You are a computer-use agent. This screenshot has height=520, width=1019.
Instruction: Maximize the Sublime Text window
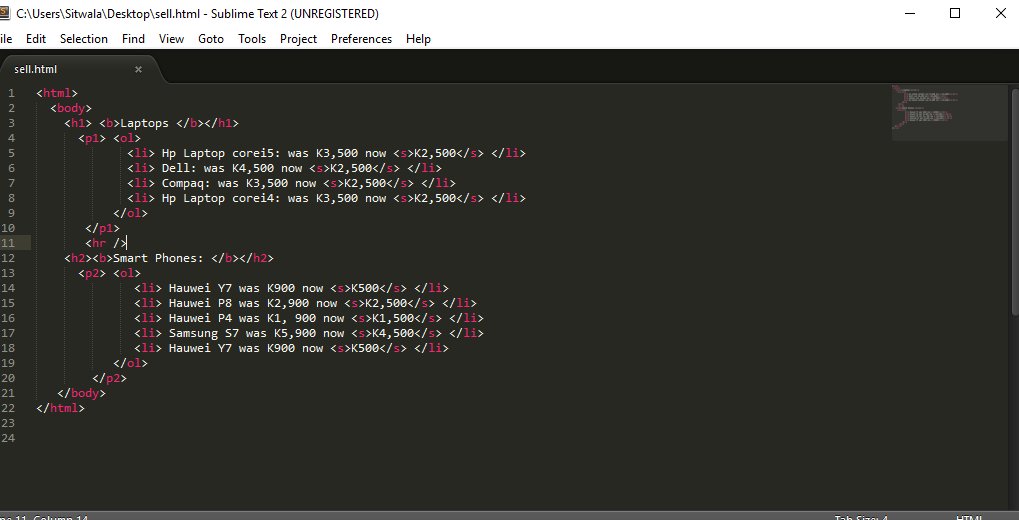coord(955,13)
